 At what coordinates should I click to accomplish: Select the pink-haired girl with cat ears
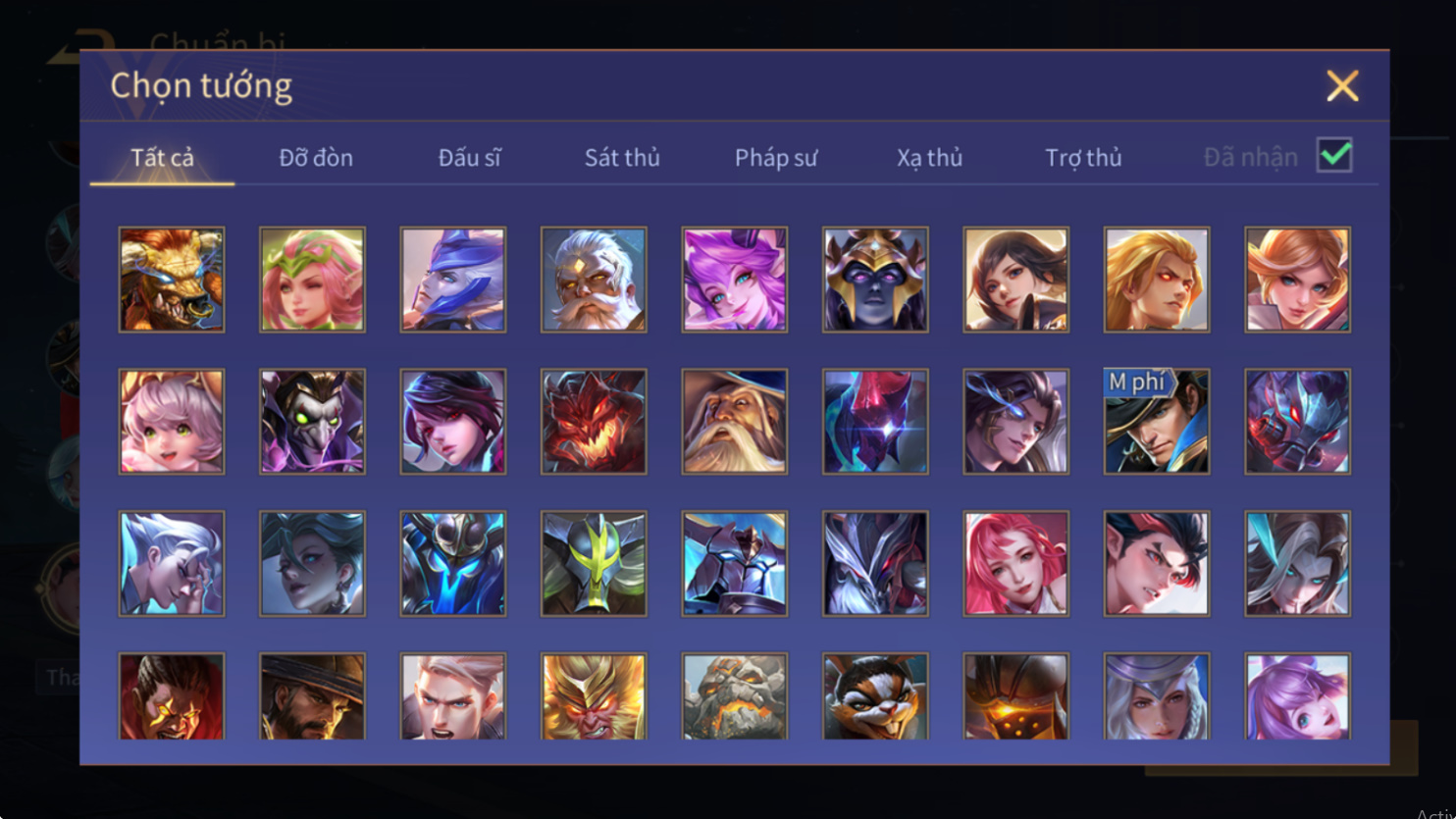(172, 422)
